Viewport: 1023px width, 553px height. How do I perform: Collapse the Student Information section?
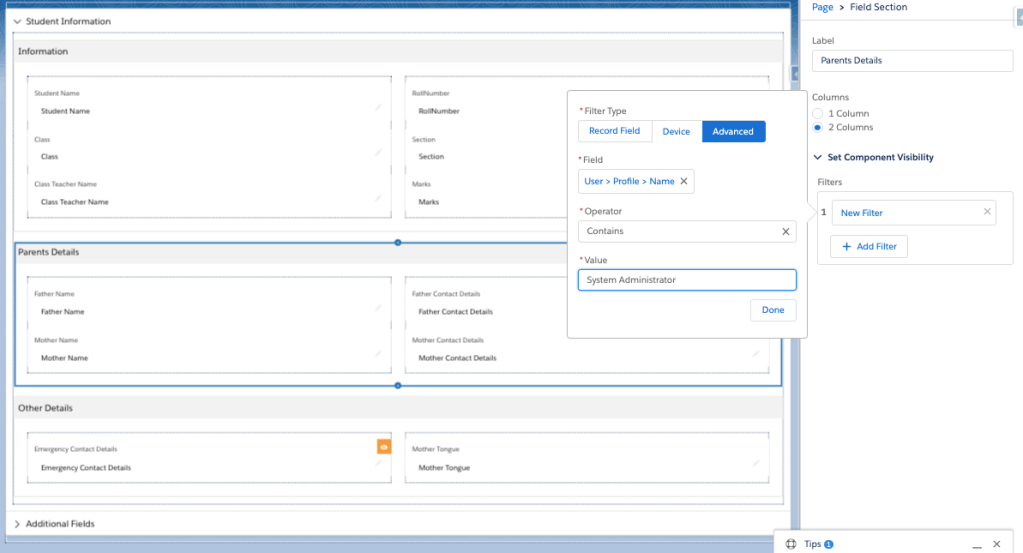tap(17, 21)
